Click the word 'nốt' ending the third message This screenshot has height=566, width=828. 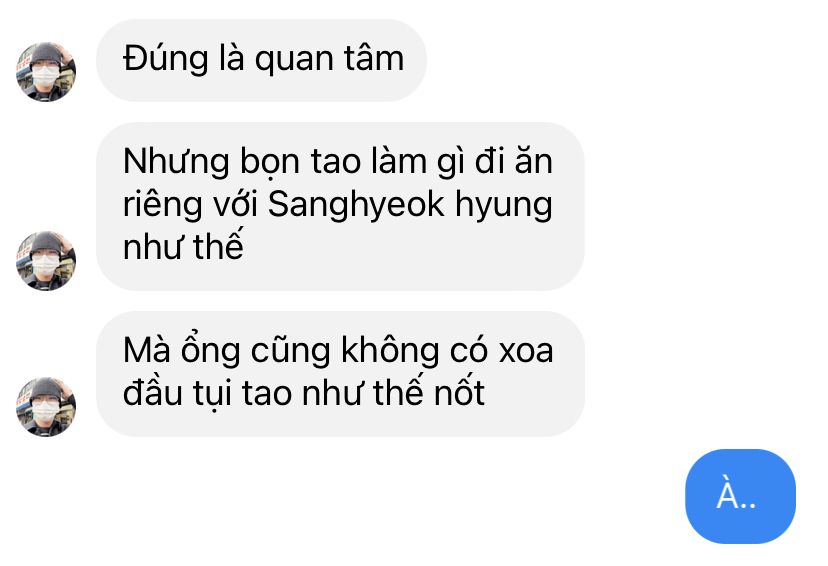point(459,392)
